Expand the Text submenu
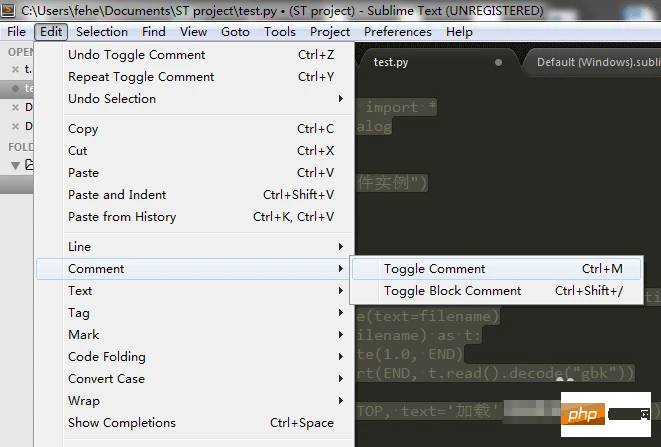The width and height of the screenshot is (661, 447). pyautogui.click(x=194, y=291)
